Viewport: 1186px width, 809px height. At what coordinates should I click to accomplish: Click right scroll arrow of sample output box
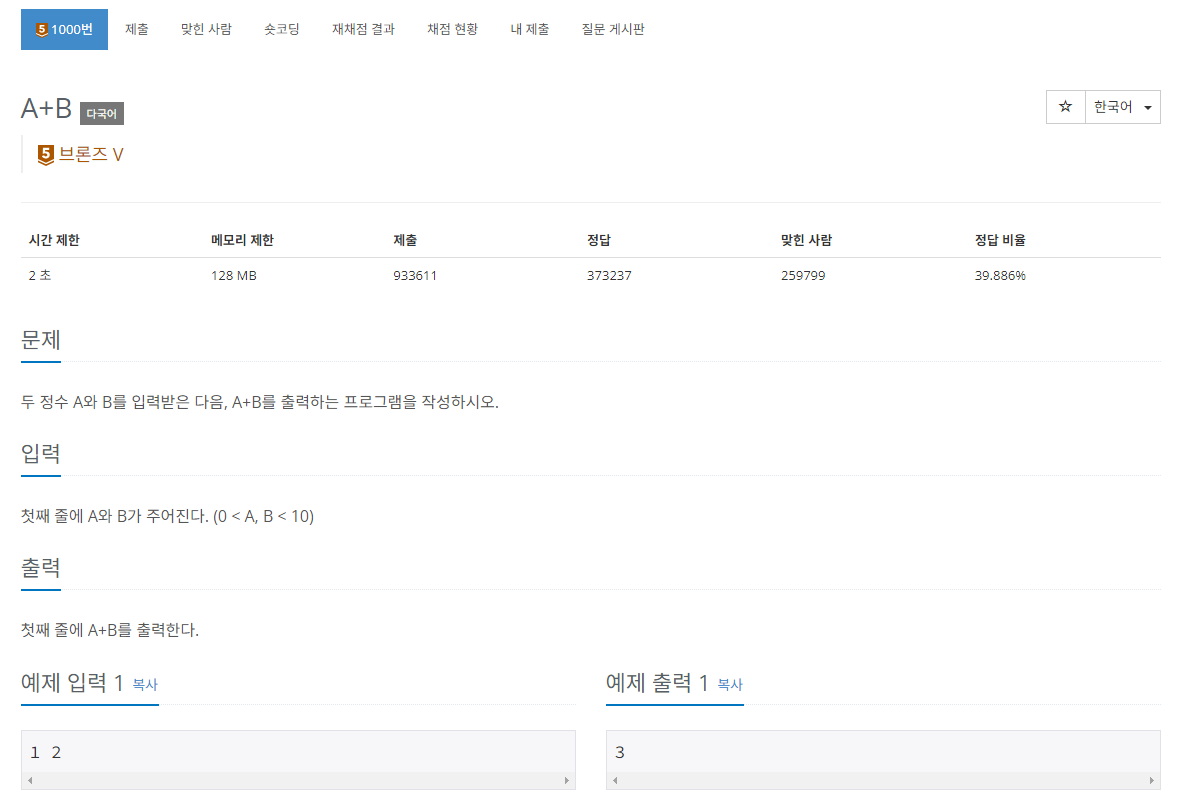pyautogui.click(x=1151, y=780)
